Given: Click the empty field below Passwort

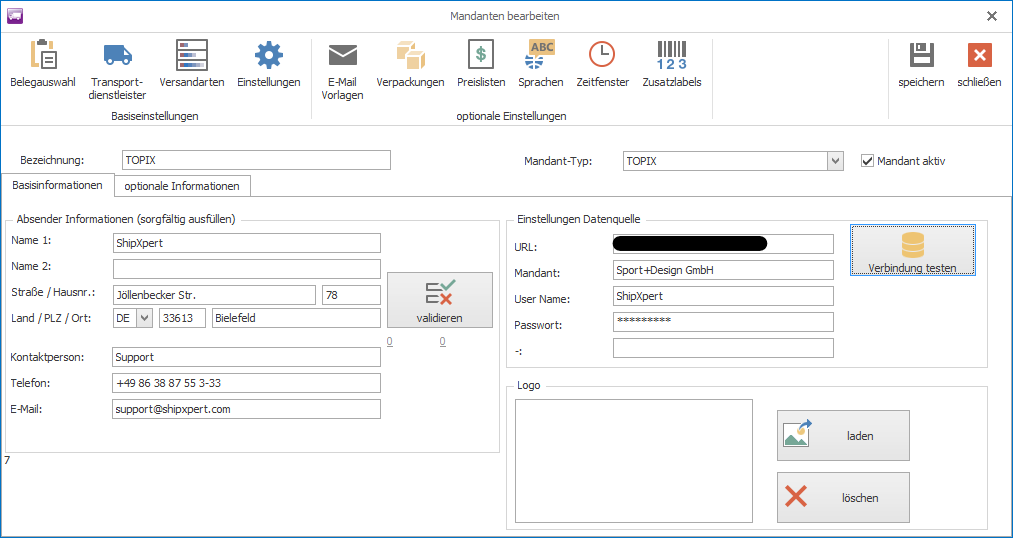Looking at the screenshot, I should (x=724, y=347).
